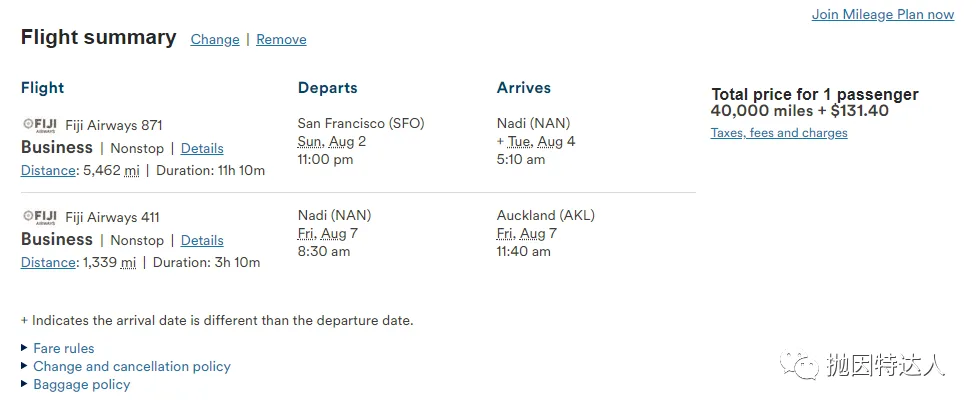Viewport: 977px width, 408px height.
Task: Expand the Fare rules section
Action: pyautogui.click(x=64, y=348)
